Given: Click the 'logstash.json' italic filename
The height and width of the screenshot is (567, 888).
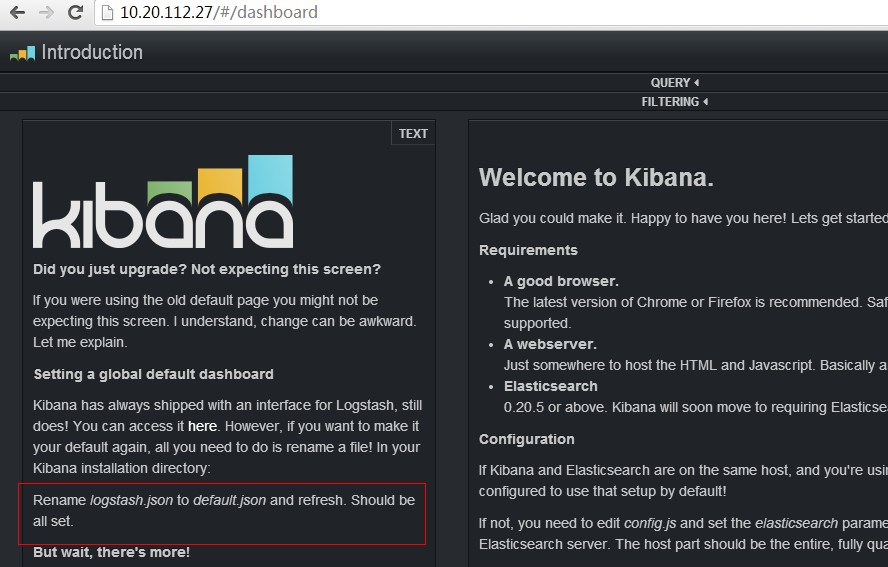Looking at the screenshot, I should point(131,501).
